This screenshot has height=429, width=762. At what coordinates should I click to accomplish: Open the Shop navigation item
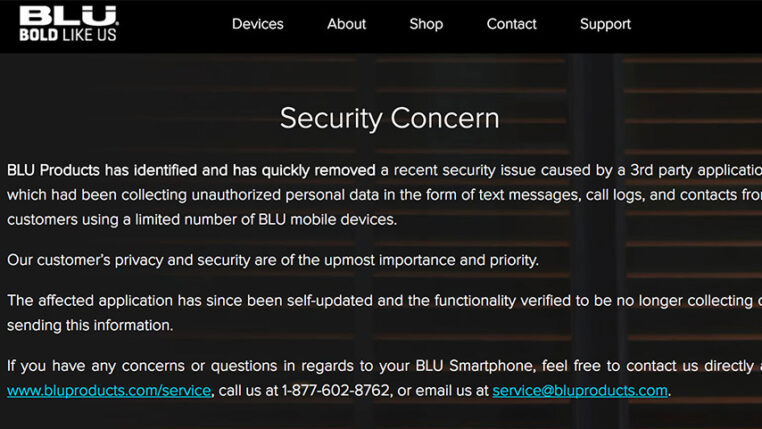(426, 24)
